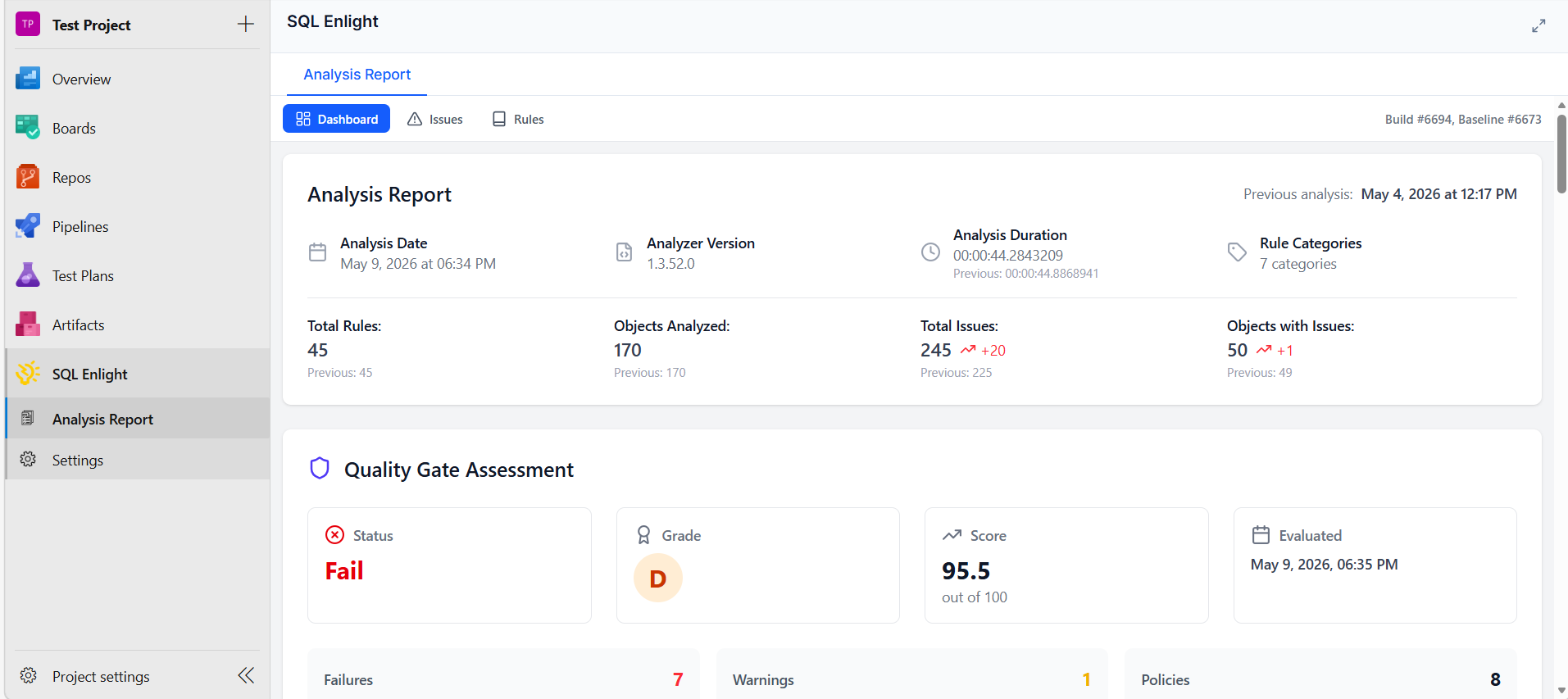Click the Rule Categories tag icon
1568x699 pixels.
click(x=1237, y=252)
